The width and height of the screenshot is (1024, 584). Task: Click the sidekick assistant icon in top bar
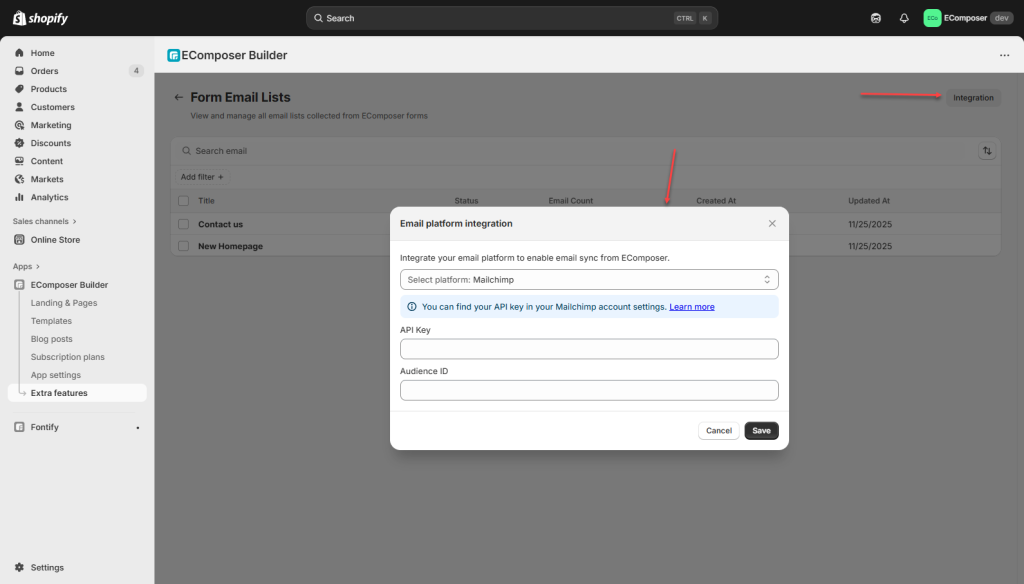(x=876, y=18)
